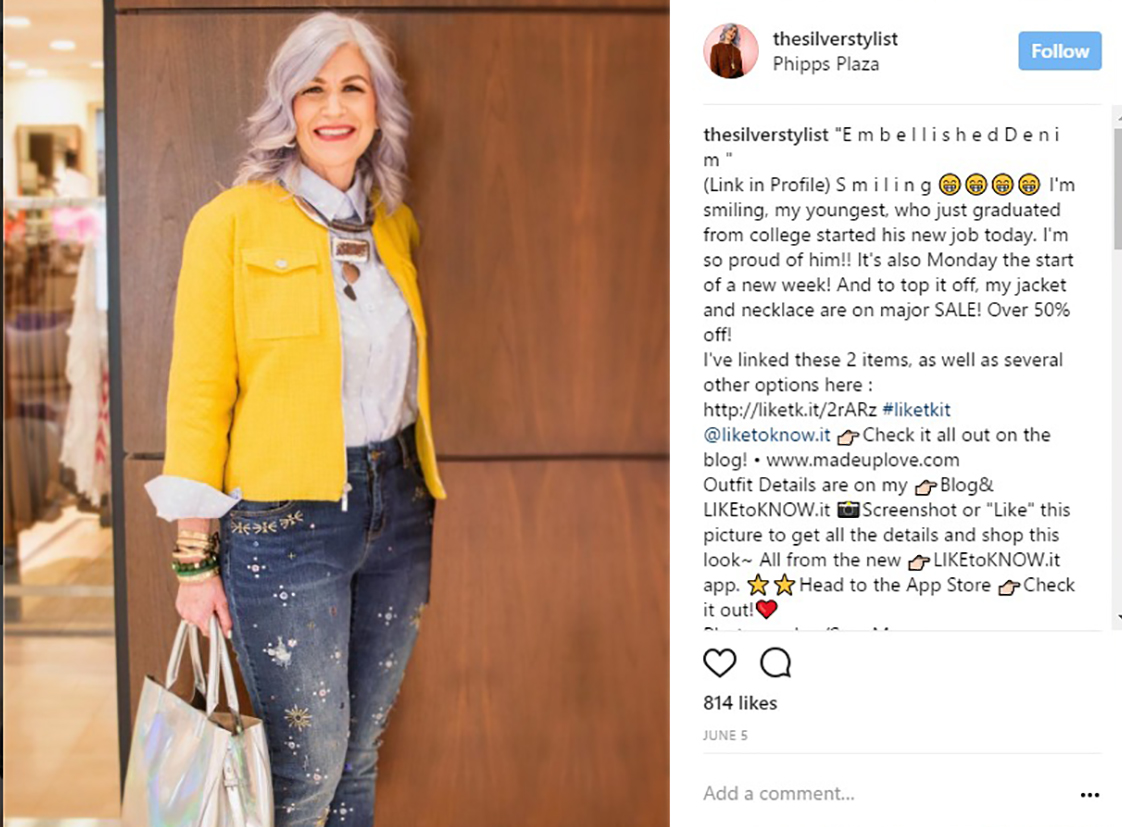Image resolution: width=1122 pixels, height=827 pixels.
Task: Open the JUNE 5 post date link
Action: pos(725,735)
